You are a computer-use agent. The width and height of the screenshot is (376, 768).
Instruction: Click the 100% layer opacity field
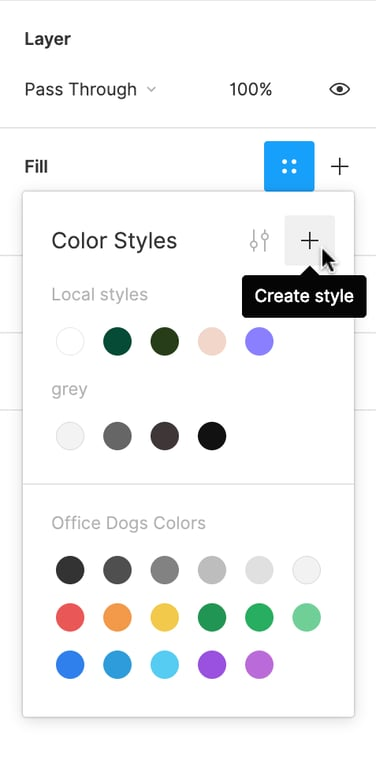(x=251, y=90)
